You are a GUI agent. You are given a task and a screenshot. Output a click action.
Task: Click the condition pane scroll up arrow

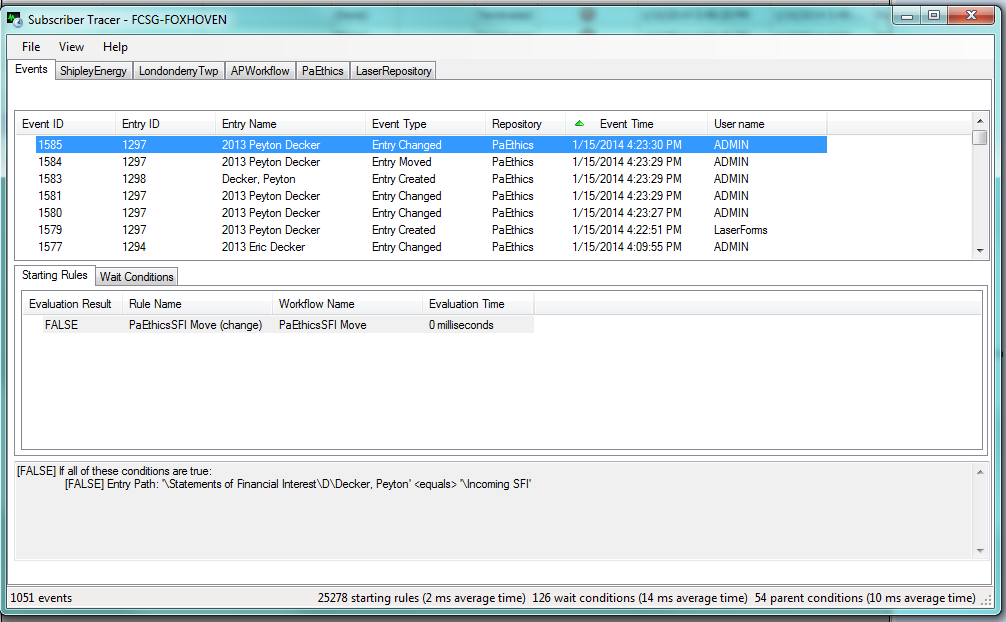pos(980,472)
